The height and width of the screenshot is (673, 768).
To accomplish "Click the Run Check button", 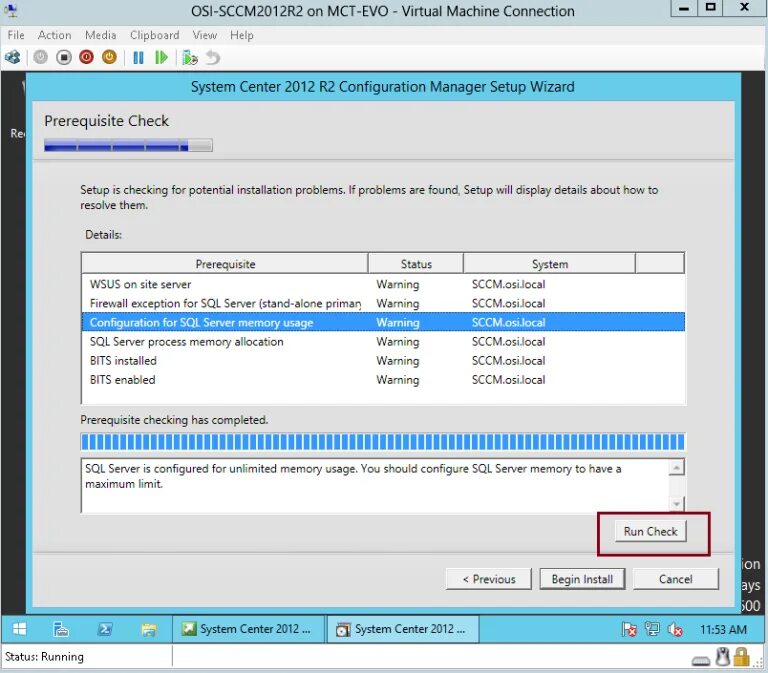I will tap(650, 531).
